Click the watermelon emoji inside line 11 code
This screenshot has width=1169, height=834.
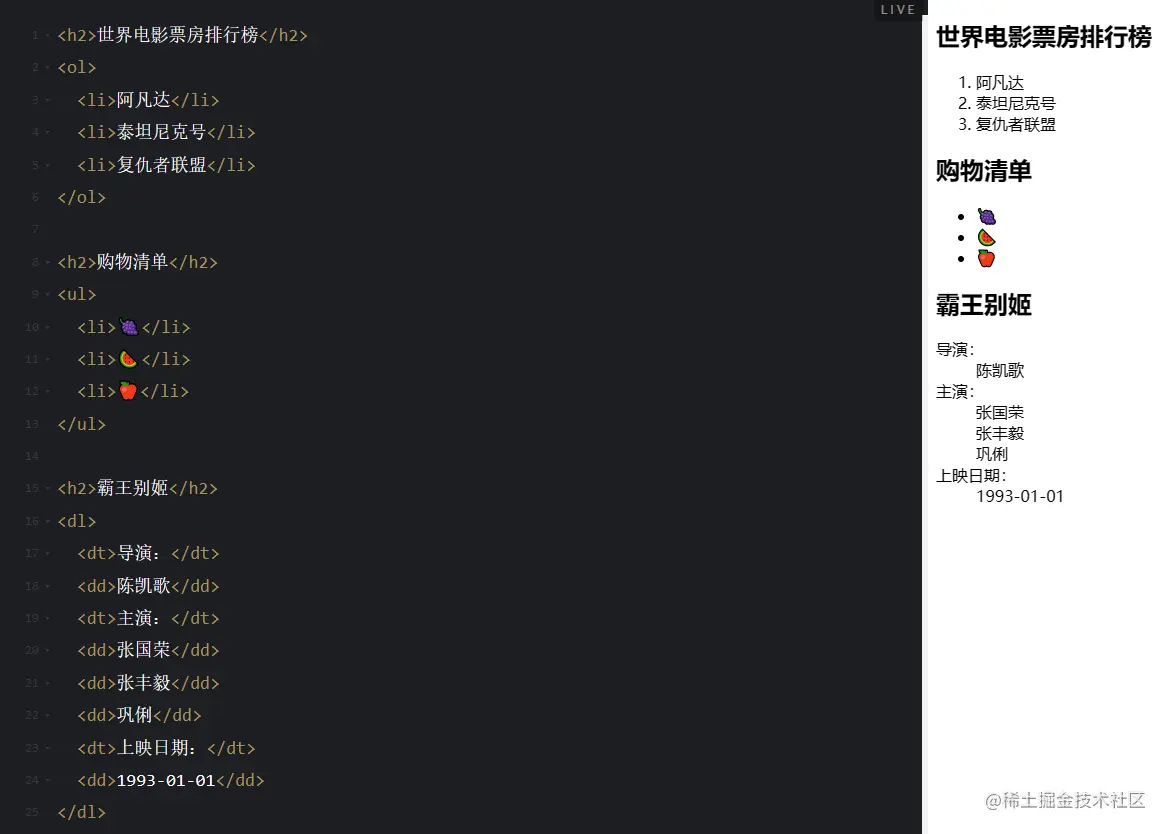(128, 357)
